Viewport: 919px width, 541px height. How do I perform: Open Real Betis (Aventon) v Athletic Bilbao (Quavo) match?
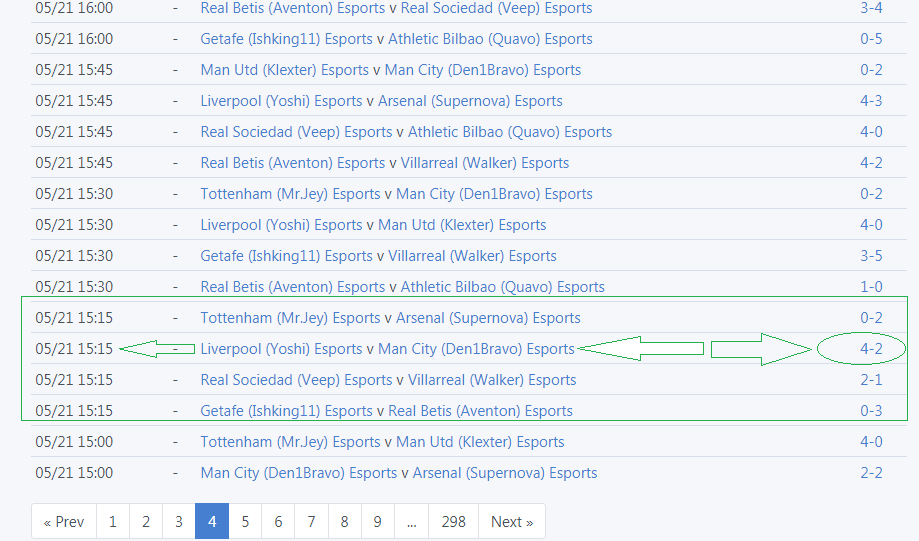click(x=402, y=287)
